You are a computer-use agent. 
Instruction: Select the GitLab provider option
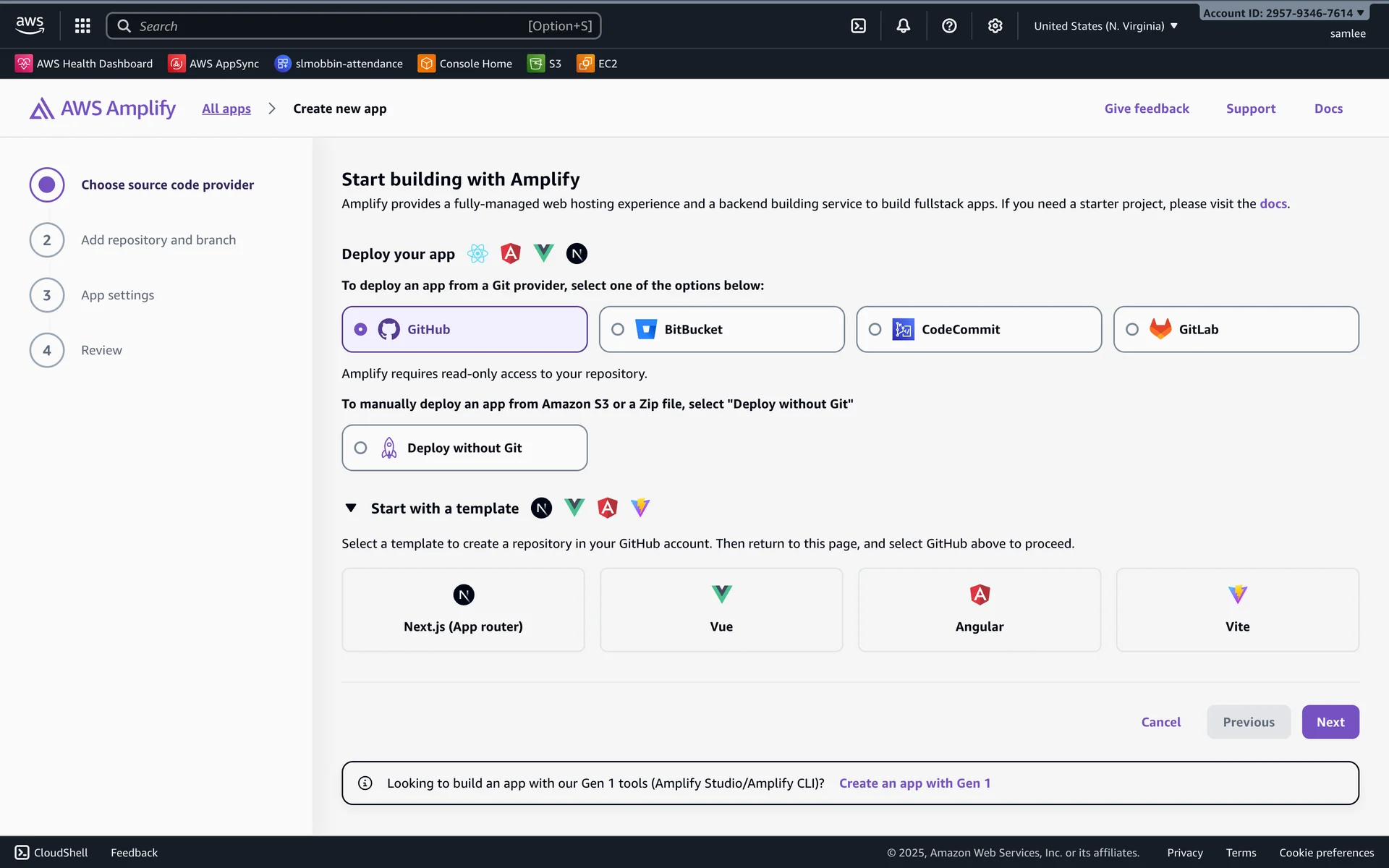(x=1236, y=329)
